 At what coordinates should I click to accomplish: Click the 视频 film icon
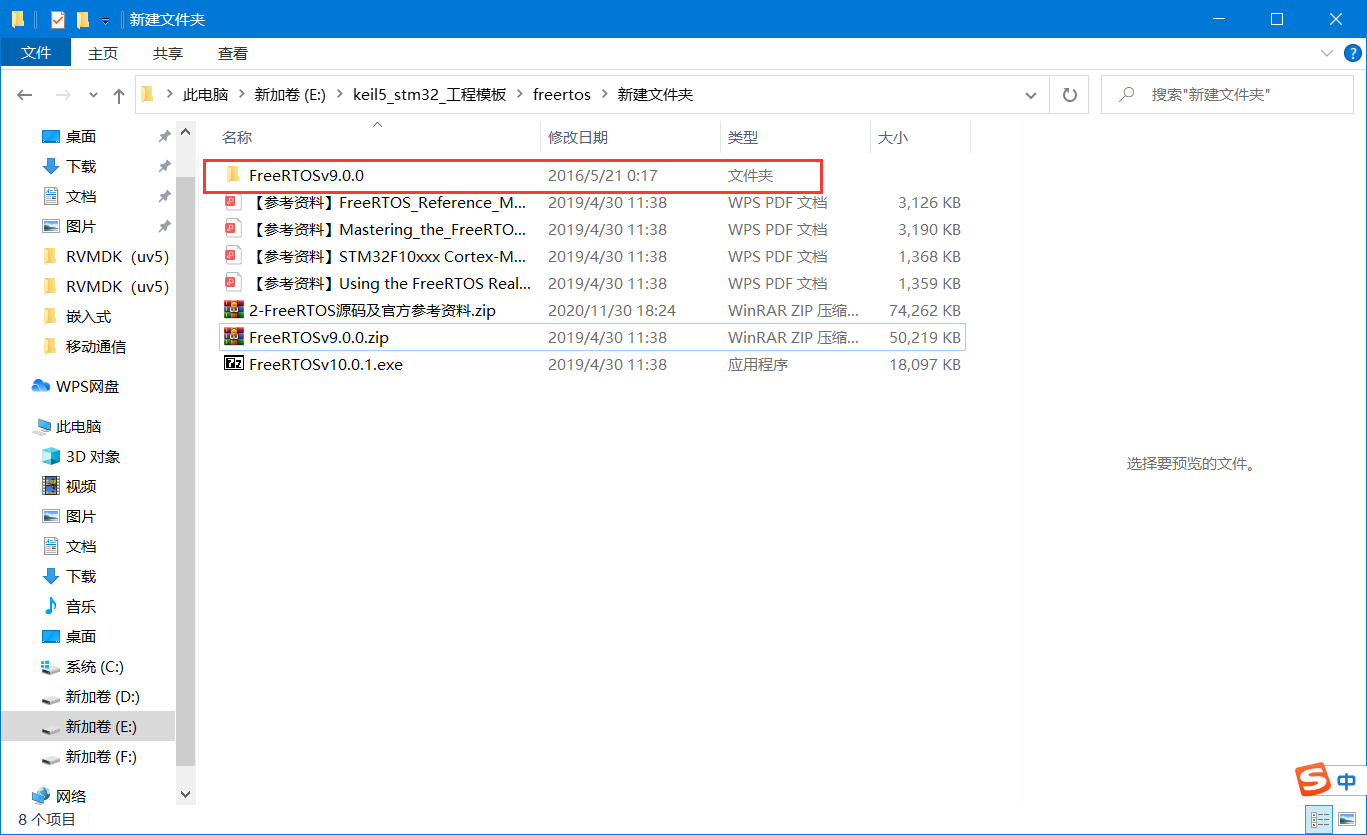[51, 486]
